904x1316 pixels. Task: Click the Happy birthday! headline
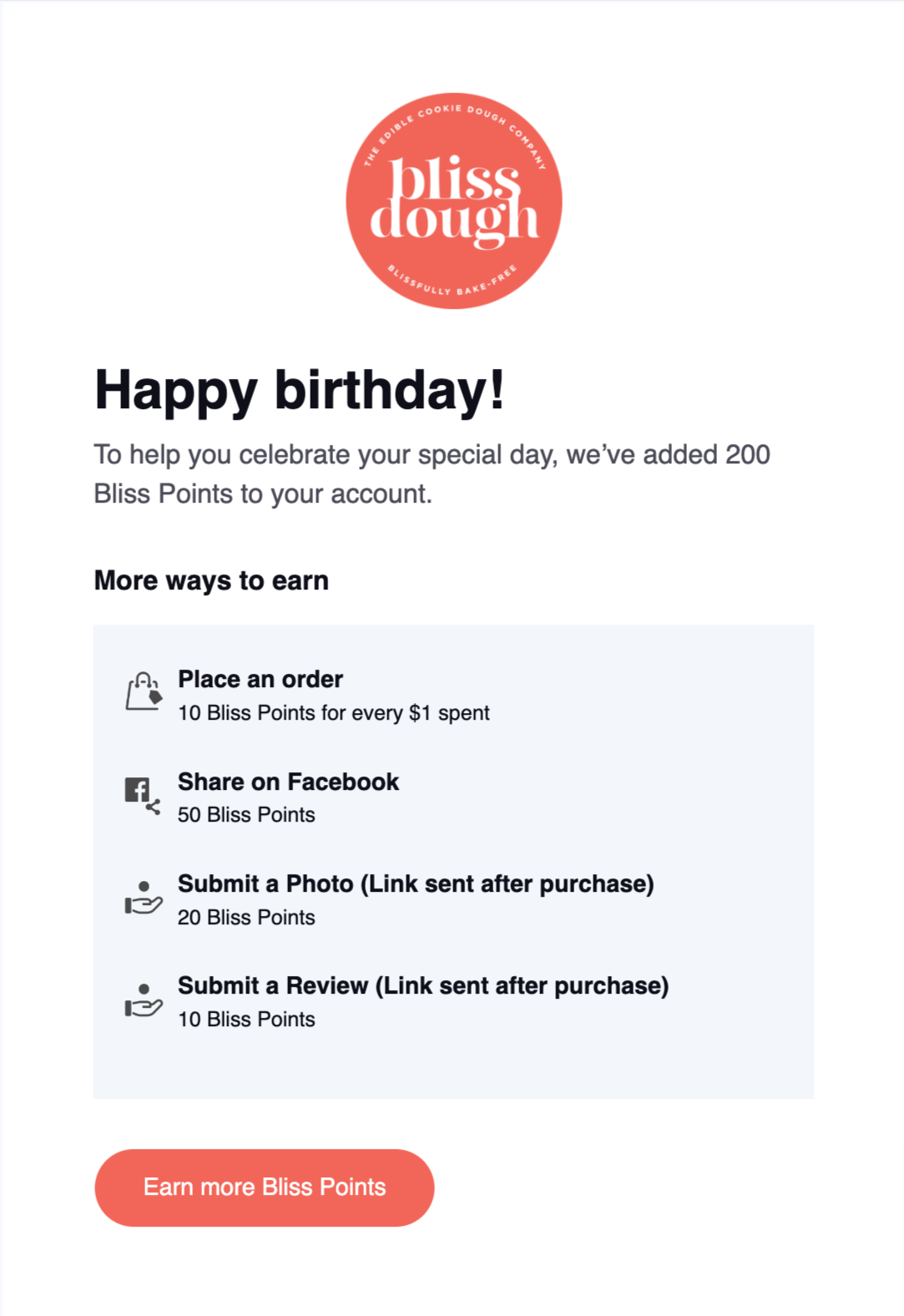300,390
